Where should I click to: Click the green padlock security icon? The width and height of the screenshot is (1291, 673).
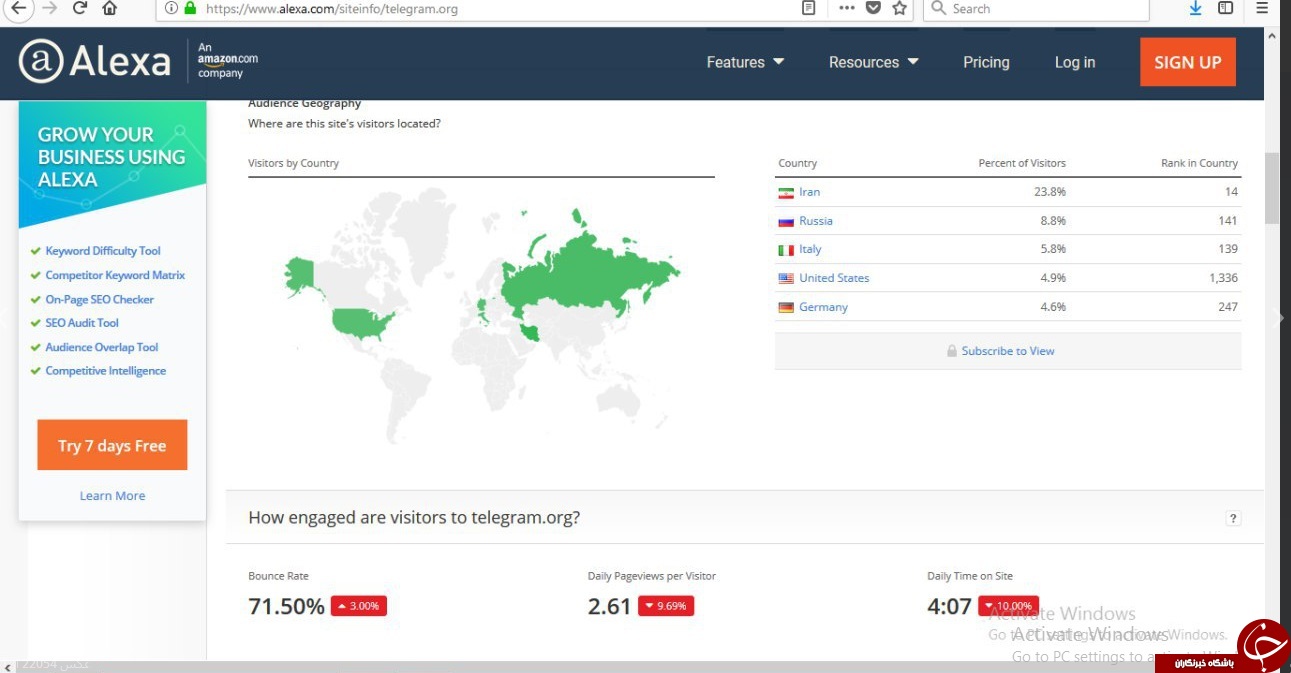point(190,8)
